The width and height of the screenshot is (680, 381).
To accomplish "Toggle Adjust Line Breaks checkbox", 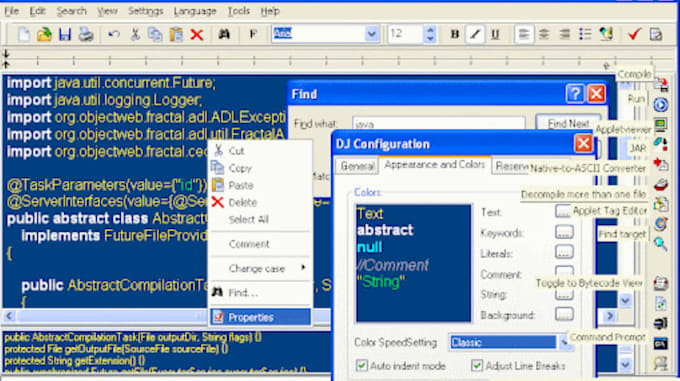I will click(477, 365).
